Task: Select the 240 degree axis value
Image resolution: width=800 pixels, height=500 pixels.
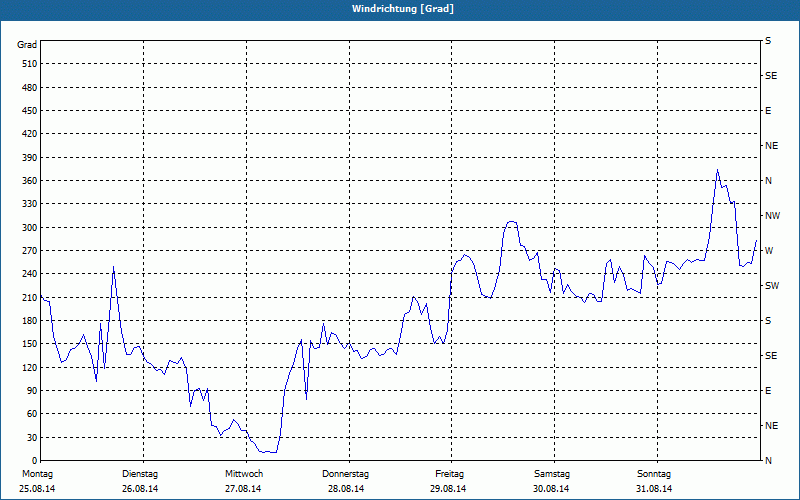Action: coord(30,274)
